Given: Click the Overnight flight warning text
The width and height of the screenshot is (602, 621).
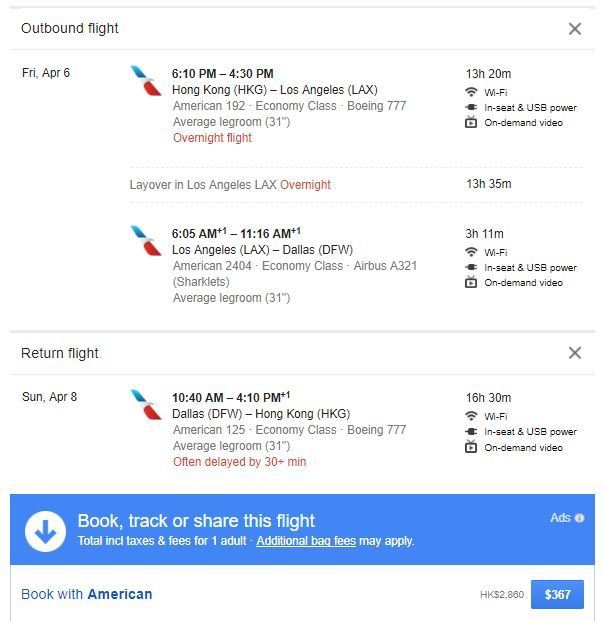Looking at the screenshot, I should pos(212,138).
